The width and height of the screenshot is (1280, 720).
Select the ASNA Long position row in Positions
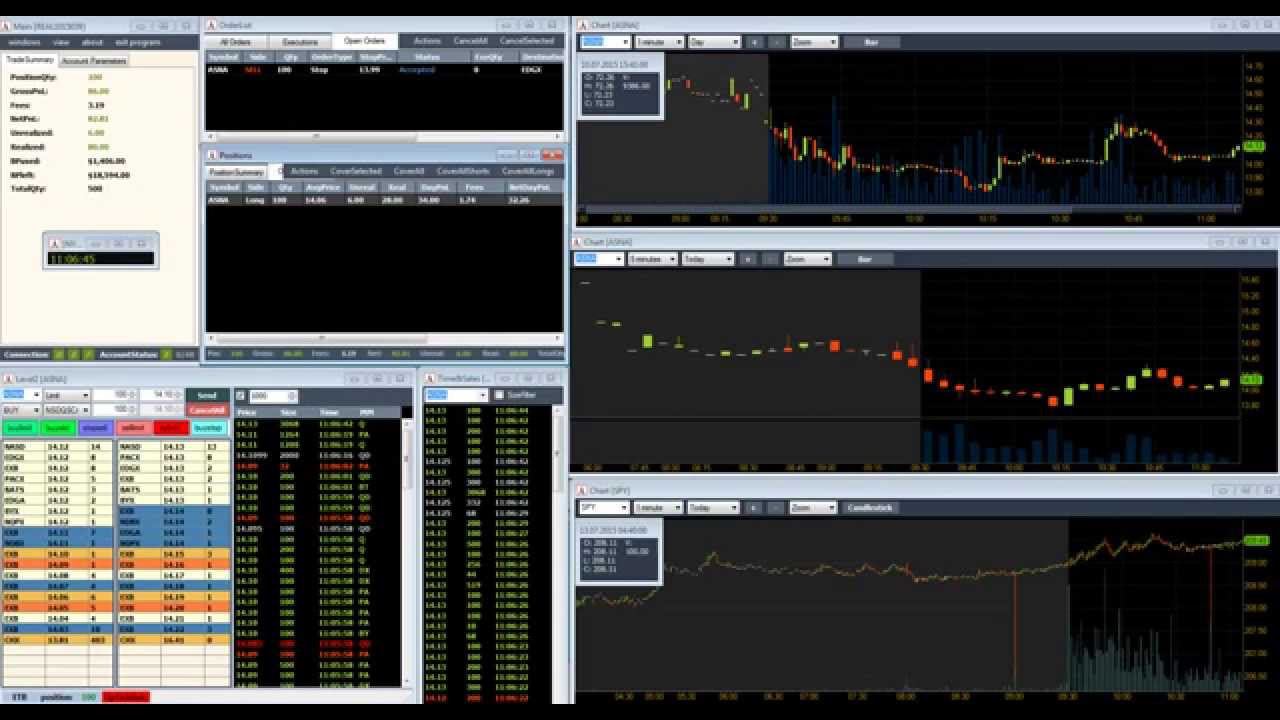[384, 200]
